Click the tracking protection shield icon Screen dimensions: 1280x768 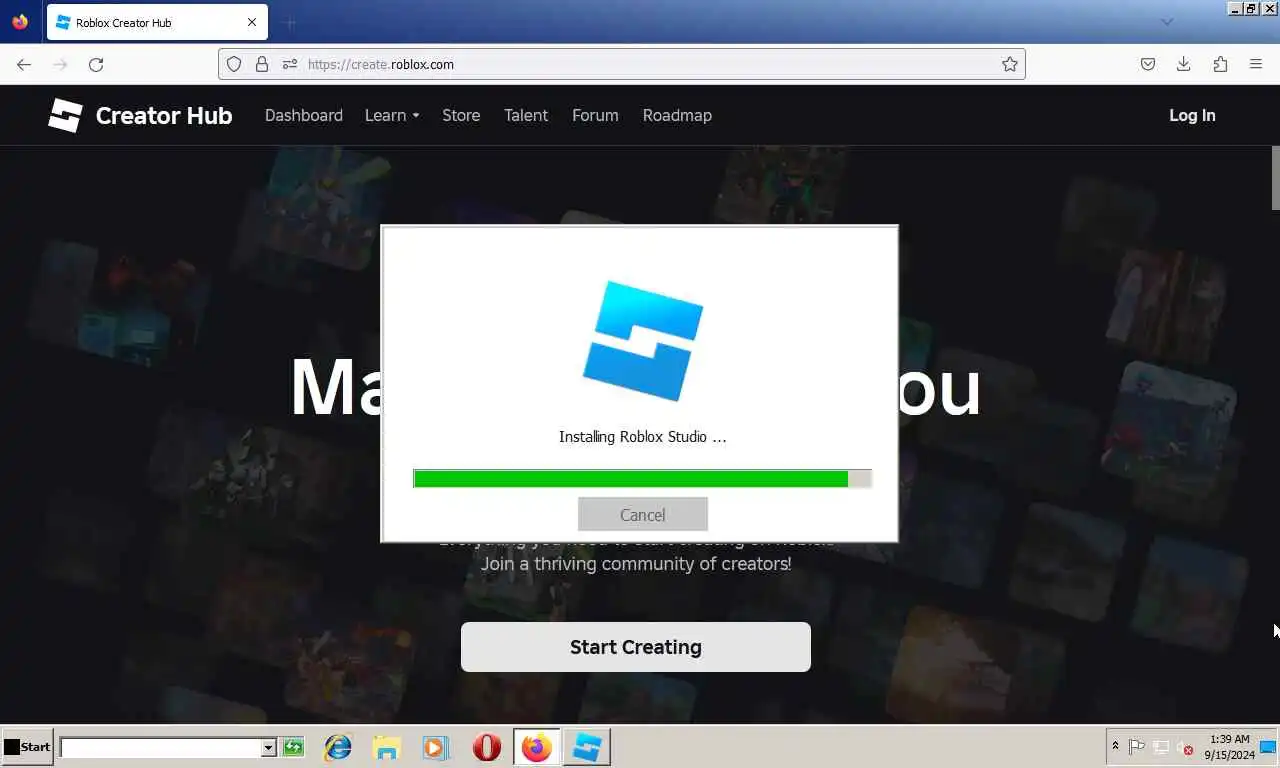pos(234,64)
